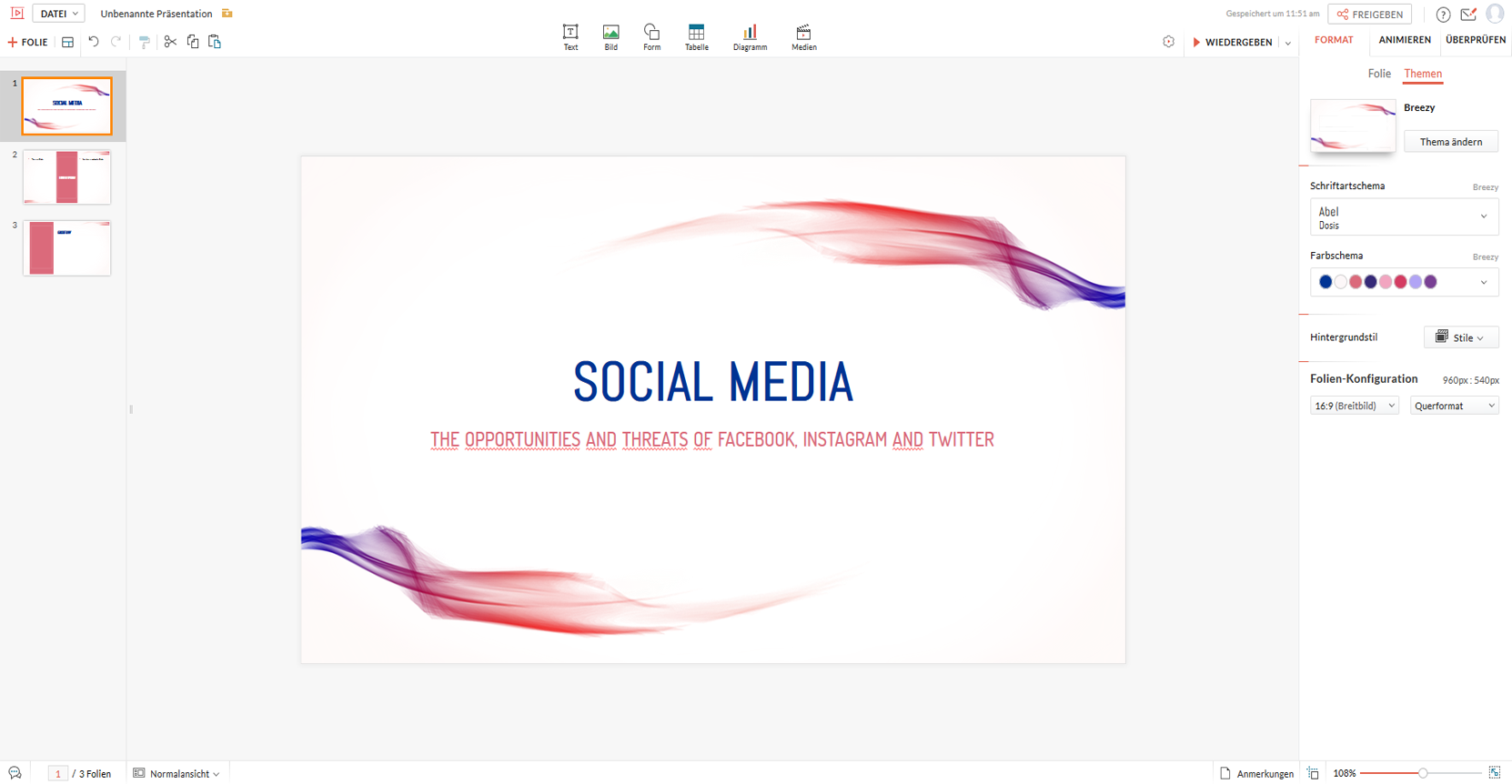Click fit-to-screen icon at bottom right
Screen dimensions: 1512x784
[1495, 773]
